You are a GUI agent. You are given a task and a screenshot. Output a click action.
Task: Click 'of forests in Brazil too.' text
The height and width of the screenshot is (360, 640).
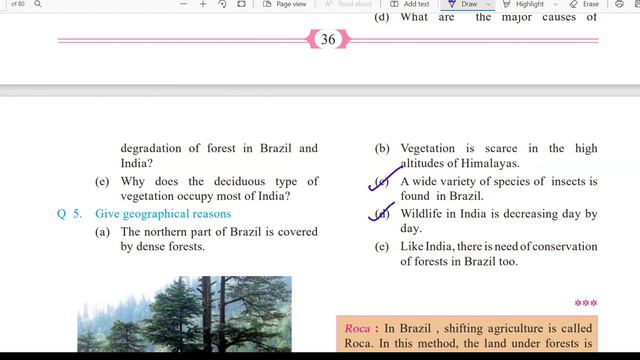pos(459,262)
